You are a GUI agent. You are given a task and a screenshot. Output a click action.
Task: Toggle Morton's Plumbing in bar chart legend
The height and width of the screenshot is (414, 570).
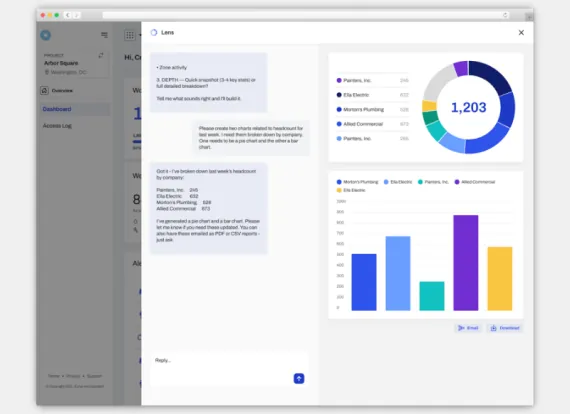(x=357, y=182)
